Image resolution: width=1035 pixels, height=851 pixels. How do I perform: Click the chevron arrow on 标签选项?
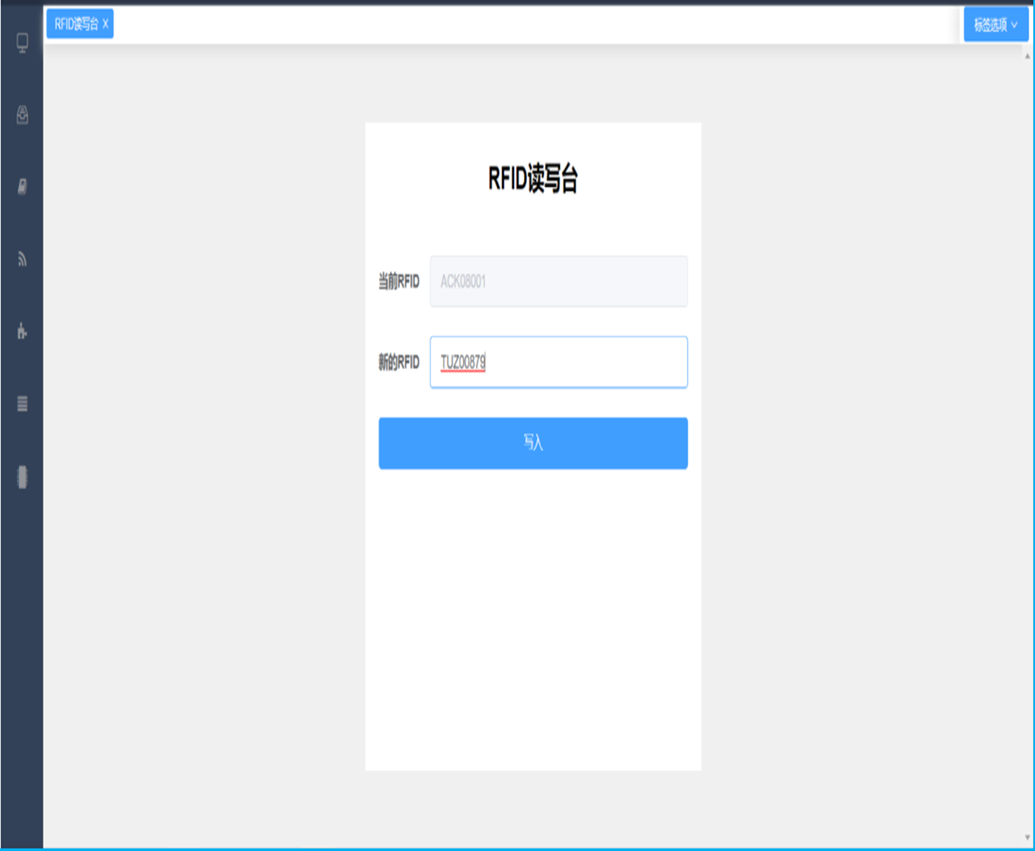point(1014,25)
